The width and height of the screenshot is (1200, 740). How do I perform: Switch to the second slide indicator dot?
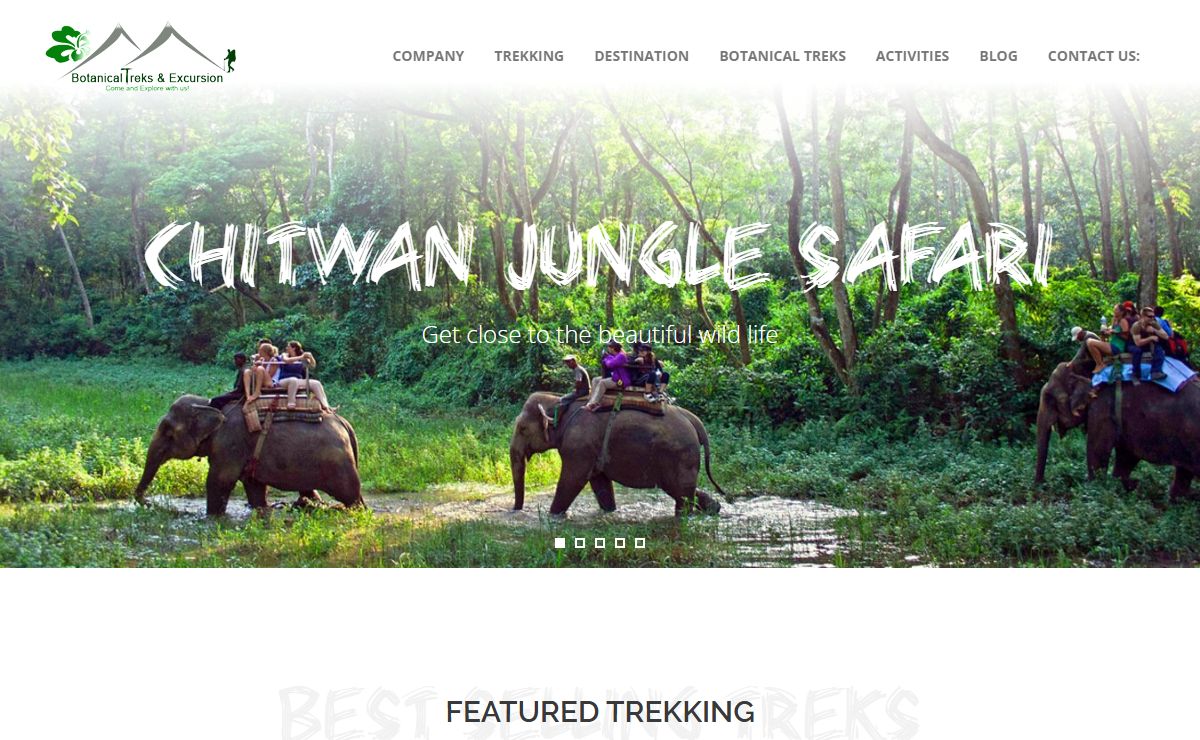click(580, 543)
